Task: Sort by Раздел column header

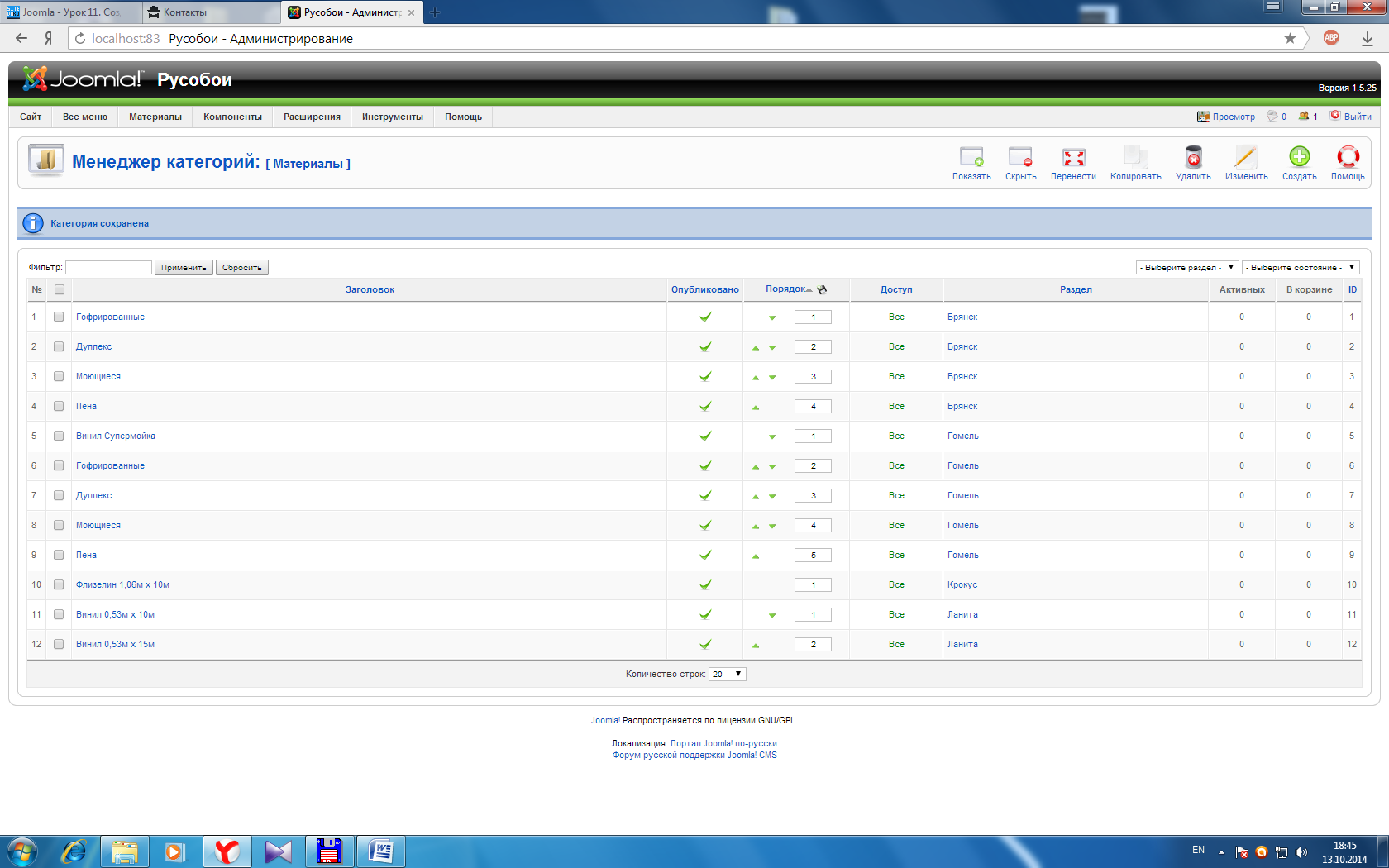Action: point(1076,289)
